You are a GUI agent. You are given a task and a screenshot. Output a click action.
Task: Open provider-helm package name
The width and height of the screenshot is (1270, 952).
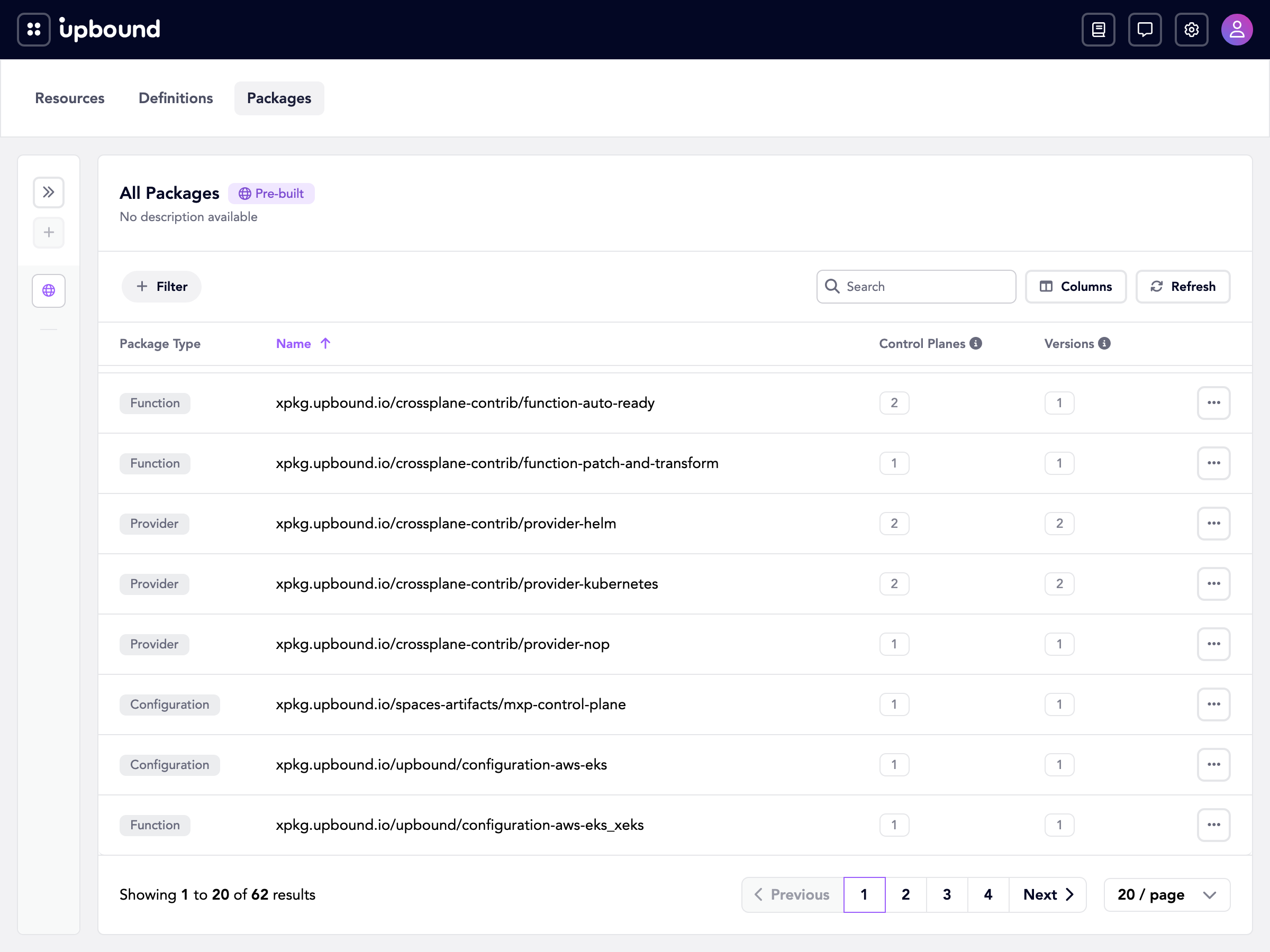[446, 524]
